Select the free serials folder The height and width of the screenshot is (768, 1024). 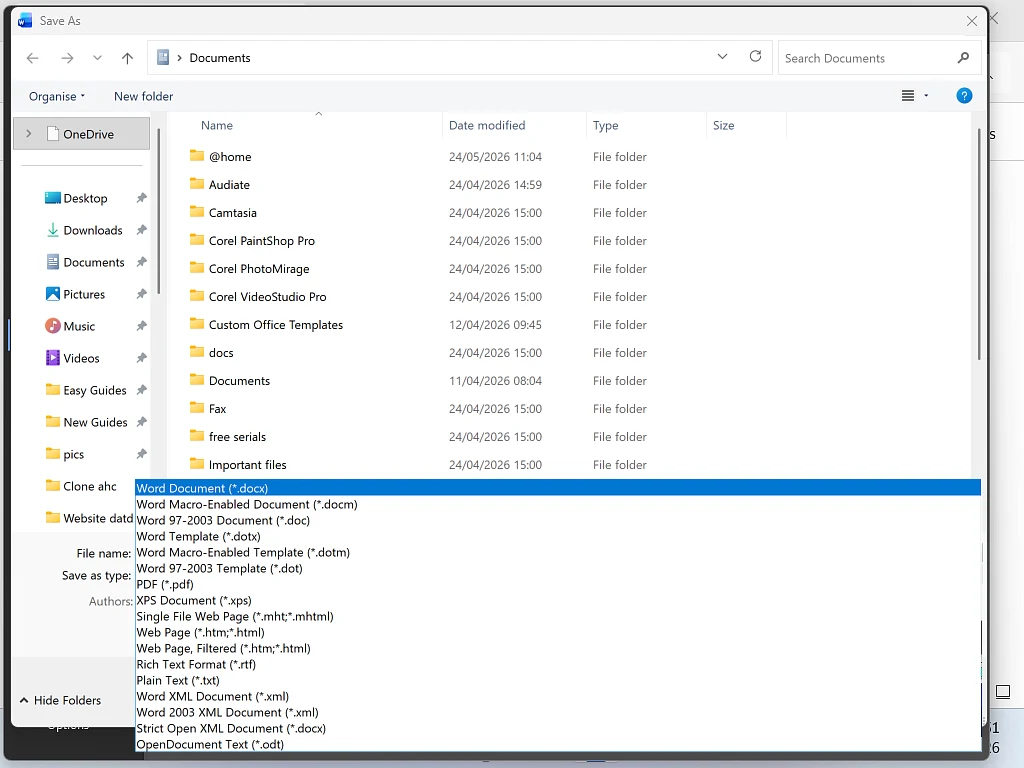click(x=237, y=437)
